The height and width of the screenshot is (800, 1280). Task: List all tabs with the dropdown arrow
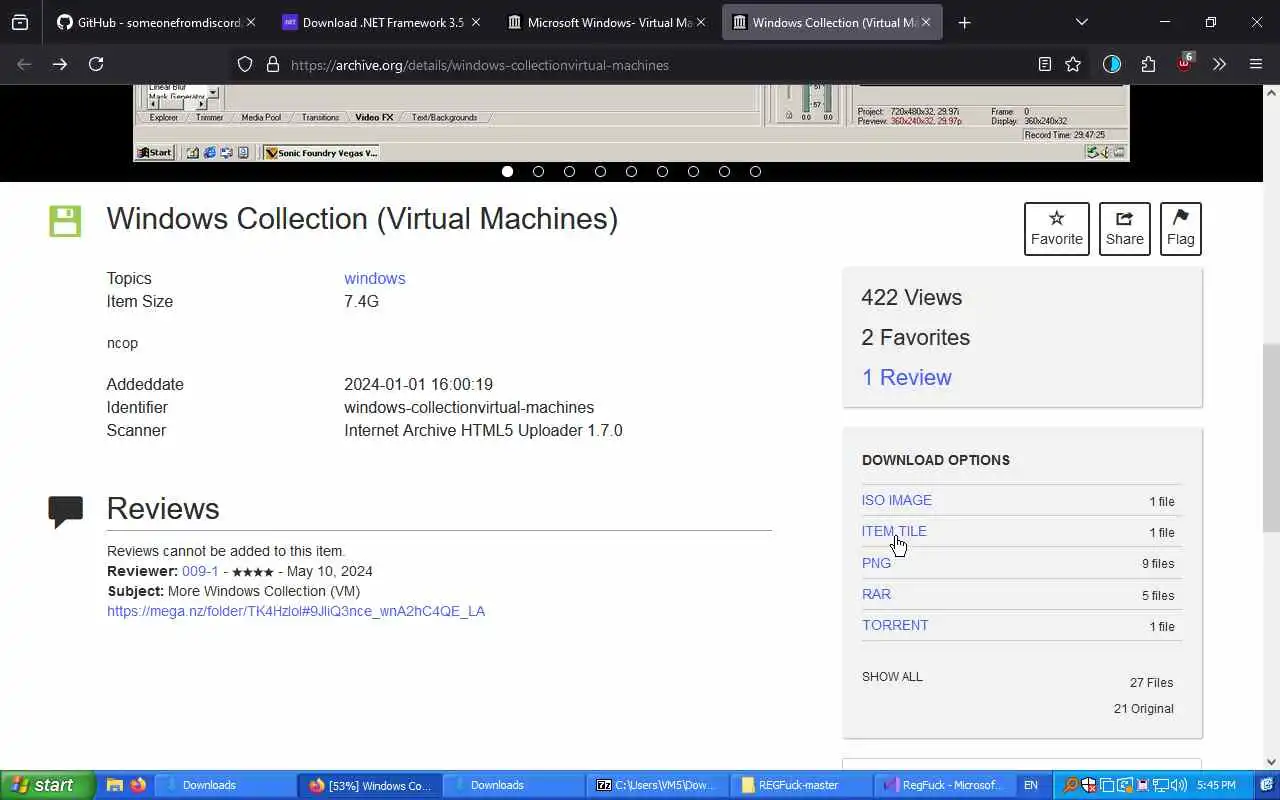tap(1081, 22)
